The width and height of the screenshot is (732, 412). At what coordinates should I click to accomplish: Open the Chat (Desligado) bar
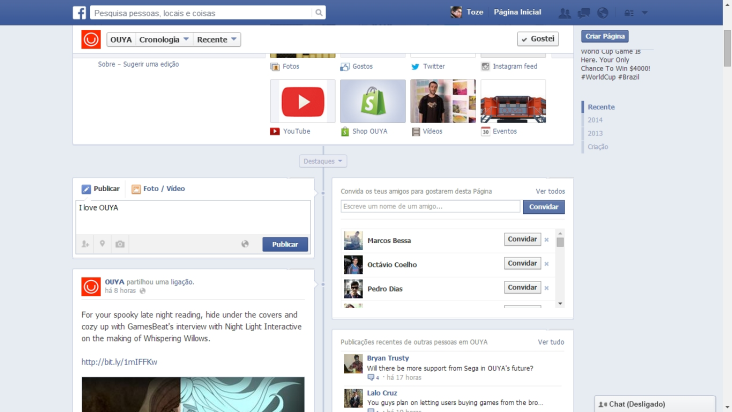pyautogui.click(x=655, y=404)
